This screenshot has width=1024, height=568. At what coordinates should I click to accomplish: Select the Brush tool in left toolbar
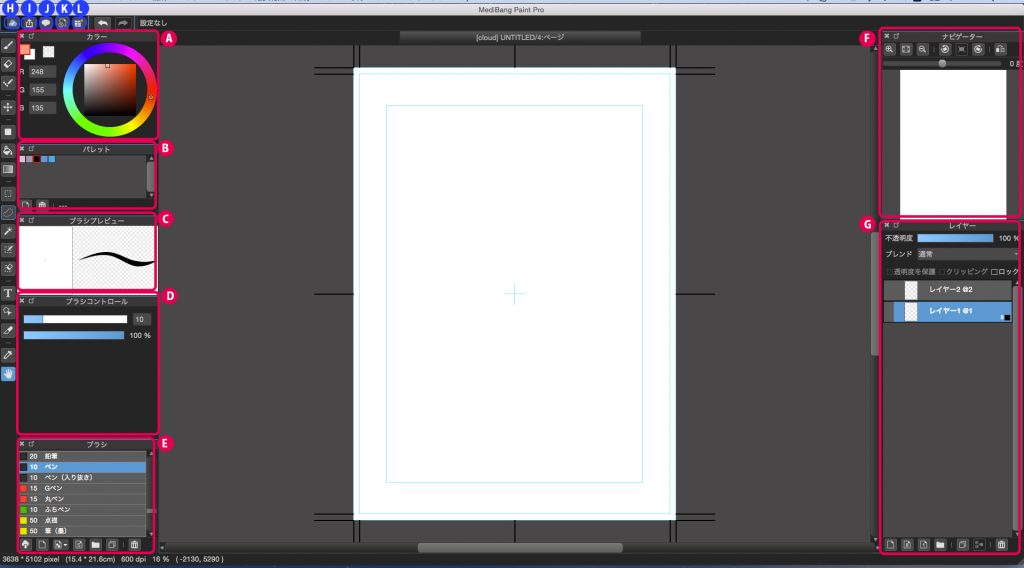pos(8,46)
